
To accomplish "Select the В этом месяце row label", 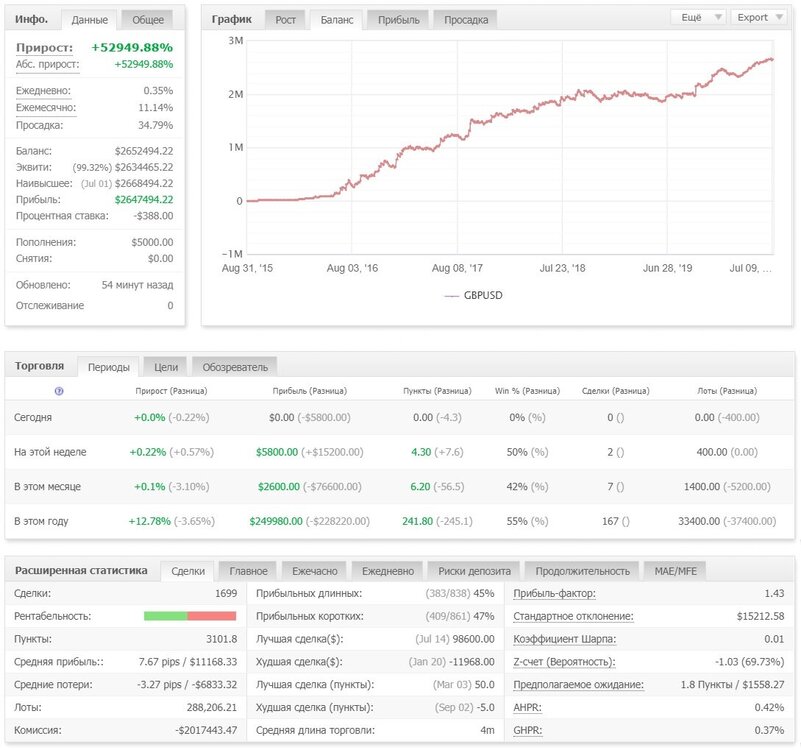I will (x=47, y=487).
